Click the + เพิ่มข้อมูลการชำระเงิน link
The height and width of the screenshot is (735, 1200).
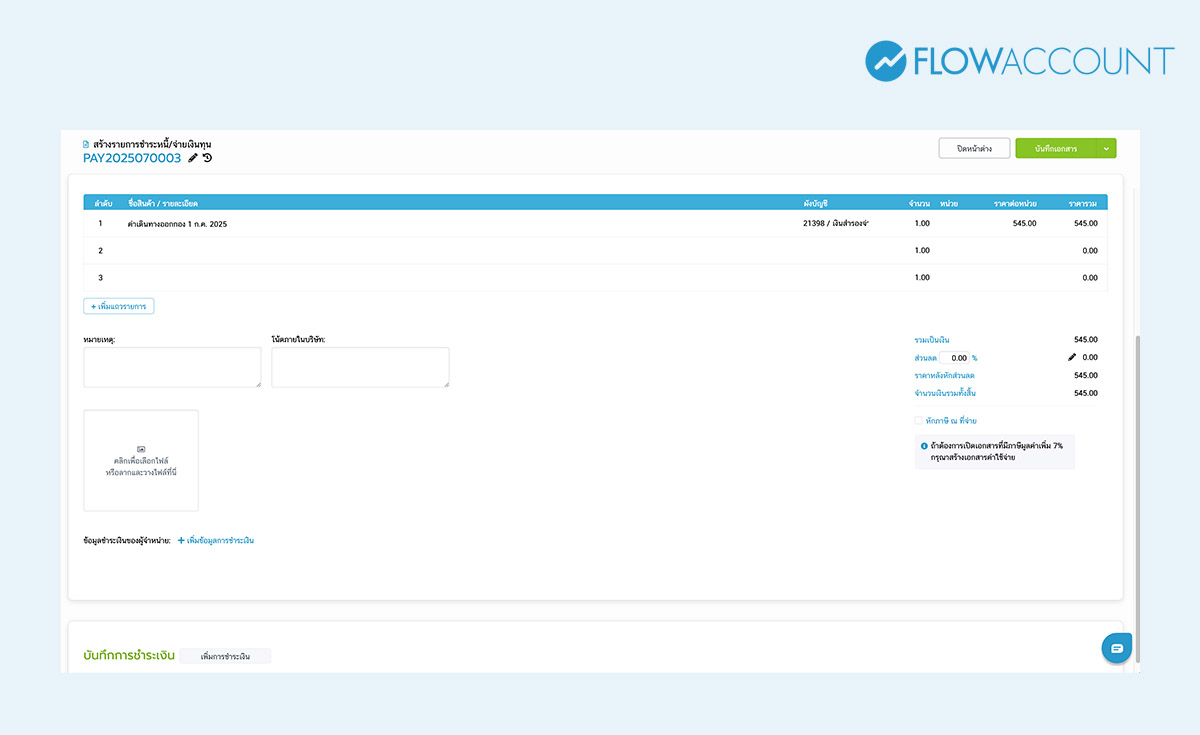pos(216,541)
